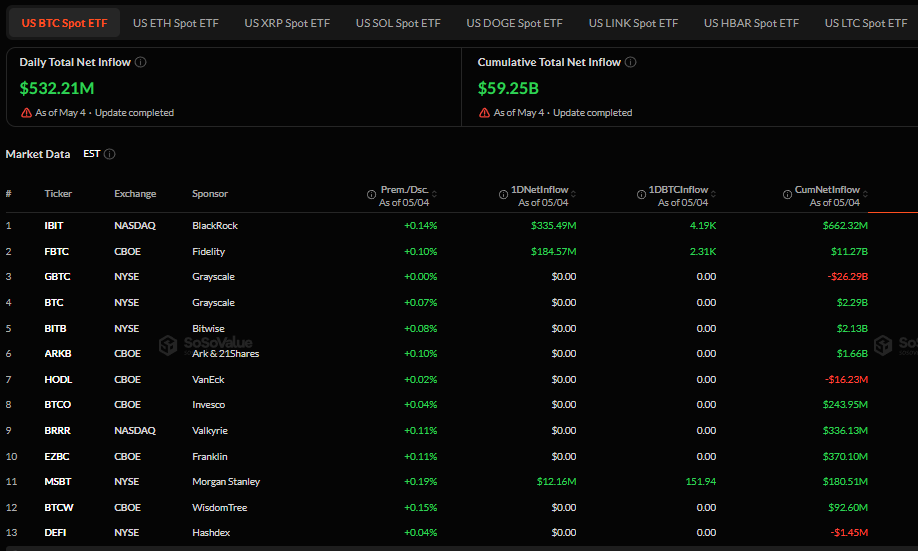Click warning icon under Daily Total Net Inflow
918x551 pixels.
pos(26,112)
